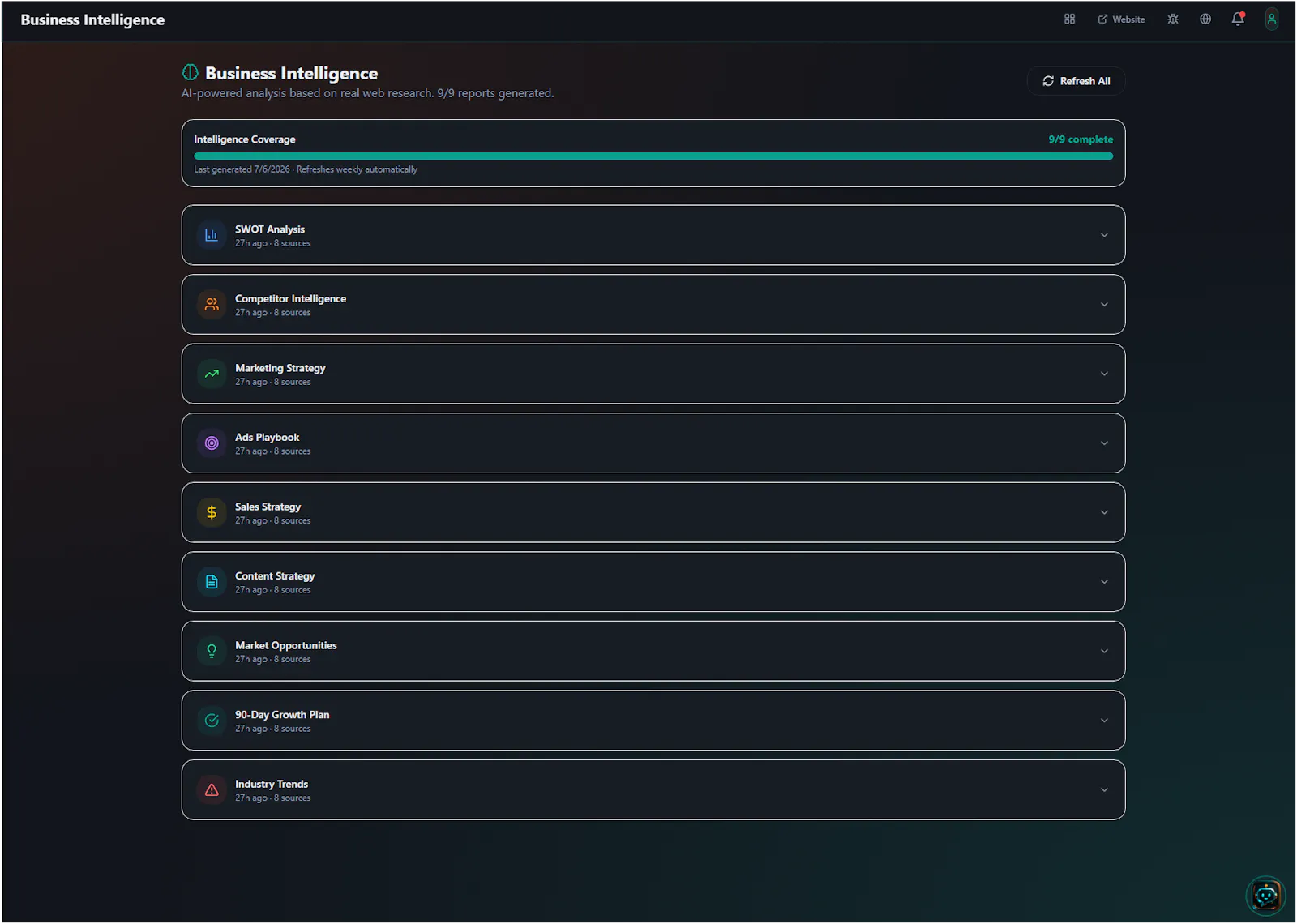This screenshot has width=1297, height=924.
Task: Click the Intelligence Coverage progress bar
Action: (x=653, y=156)
